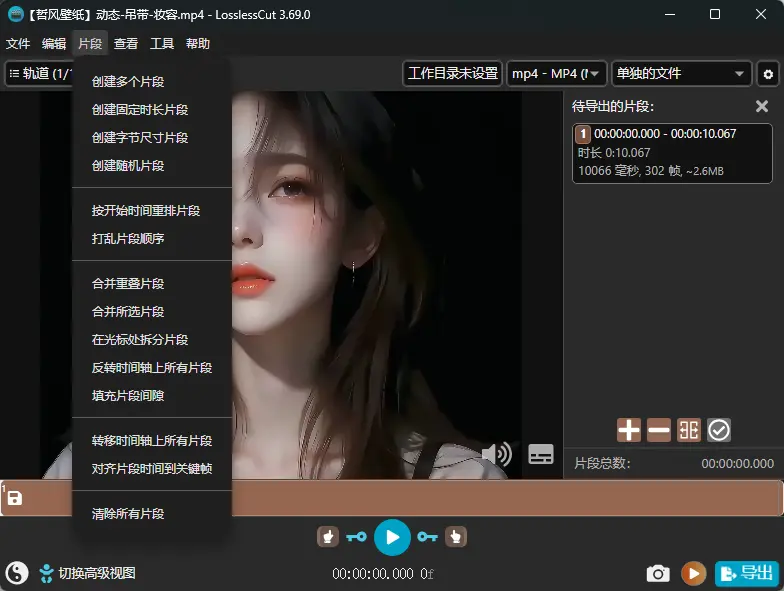Choose 创建随机片段 menu entry
The height and width of the screenshot is (591, 784).
point(152,166)
